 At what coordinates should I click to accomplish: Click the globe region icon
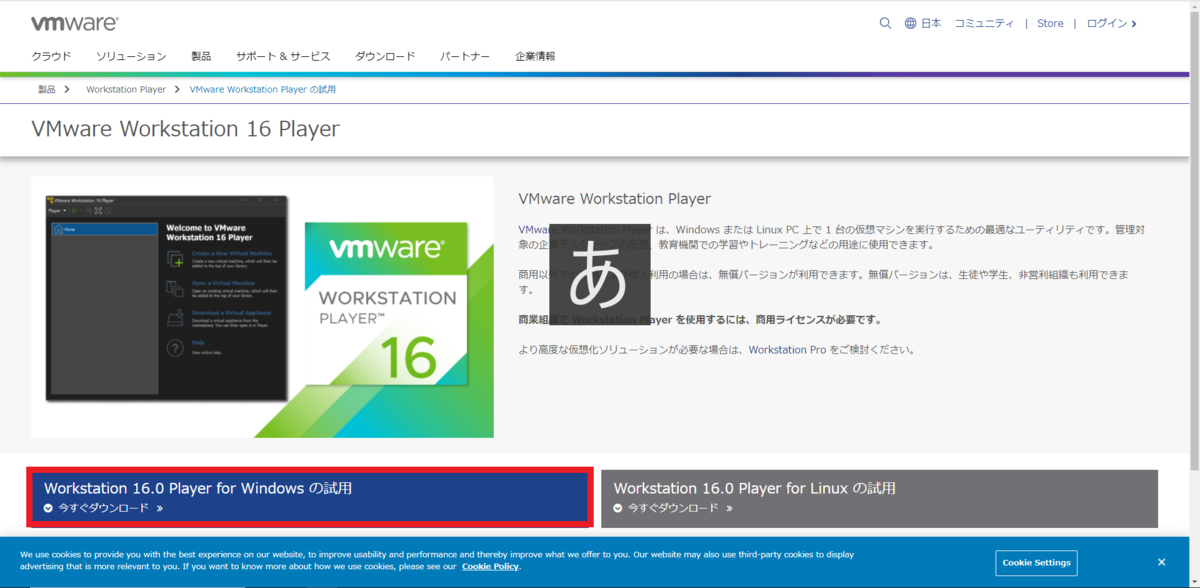click(911, 23)
